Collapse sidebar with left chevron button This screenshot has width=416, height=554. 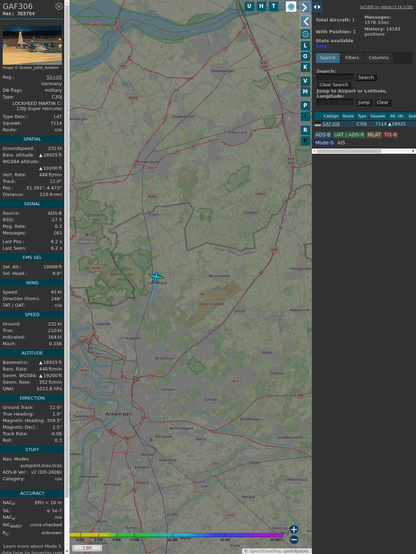(x=305, y=22)
